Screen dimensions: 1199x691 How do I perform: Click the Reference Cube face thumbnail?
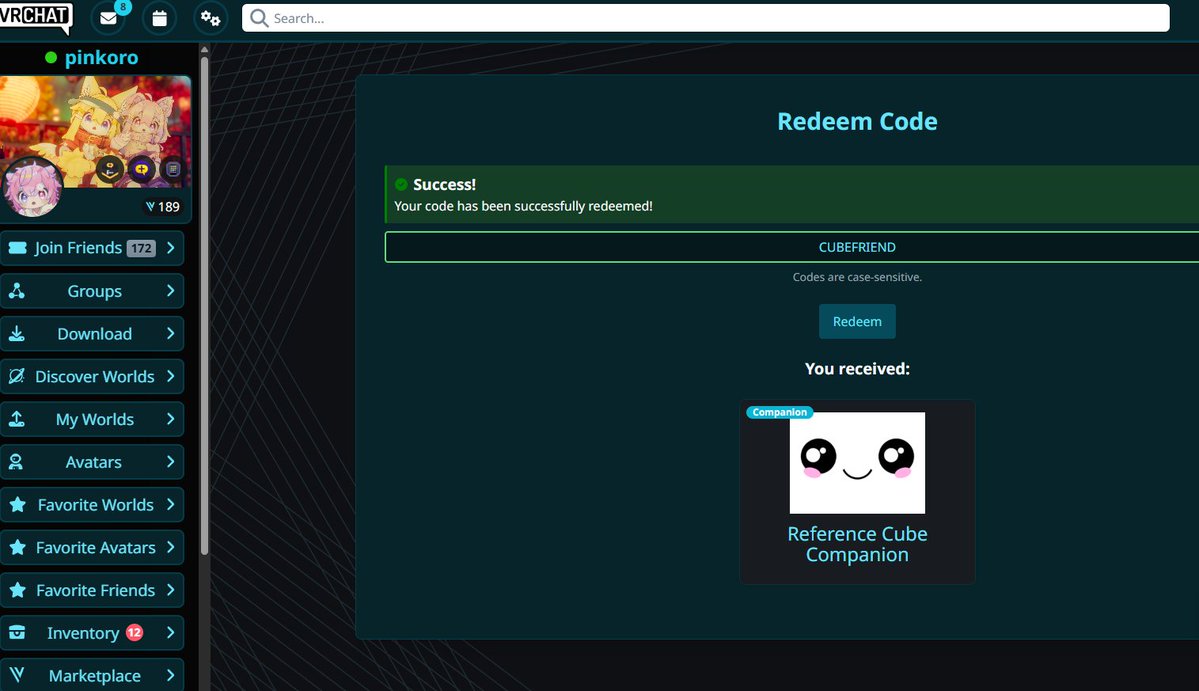857,462
